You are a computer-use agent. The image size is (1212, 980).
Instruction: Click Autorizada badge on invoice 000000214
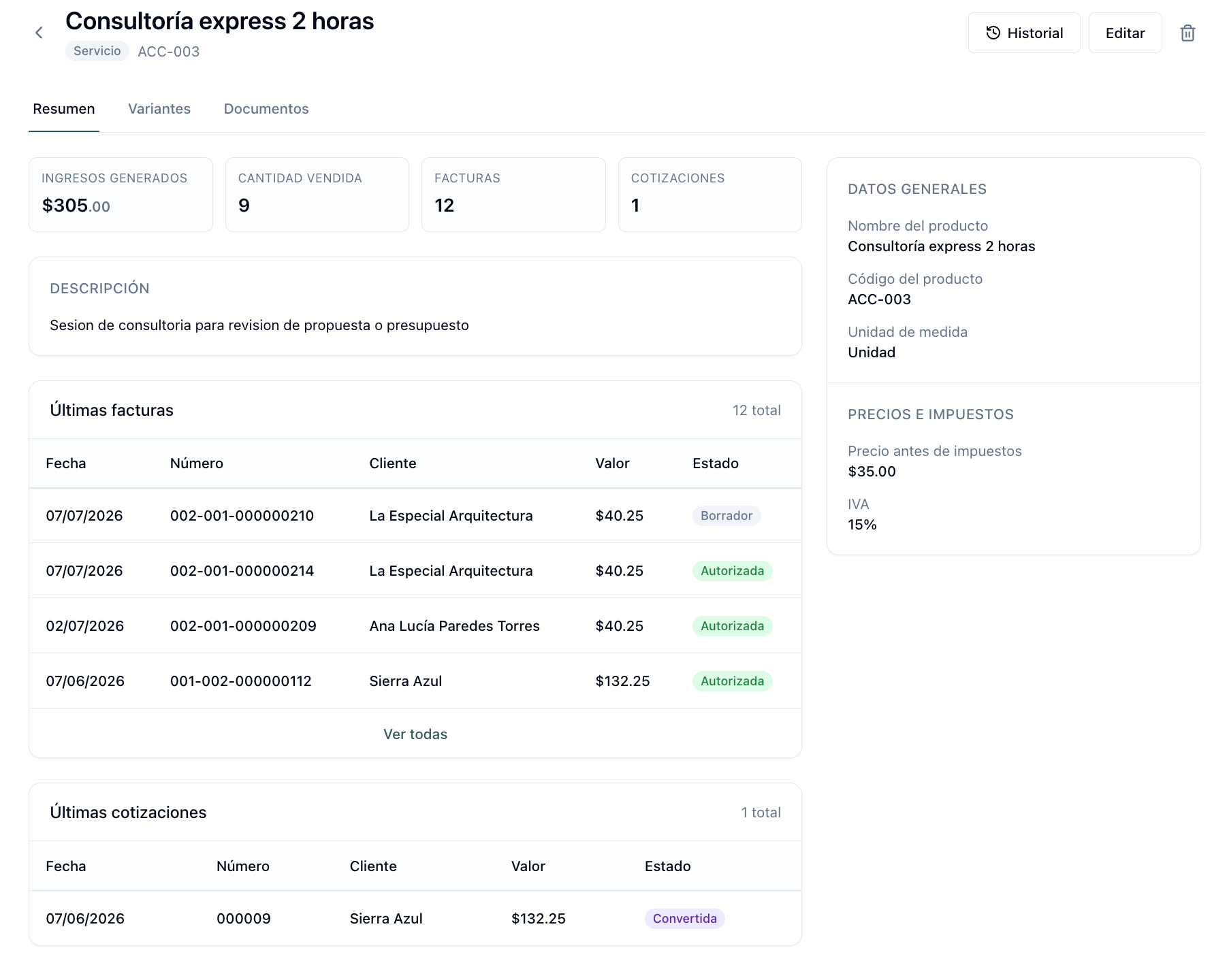(733, 571)
